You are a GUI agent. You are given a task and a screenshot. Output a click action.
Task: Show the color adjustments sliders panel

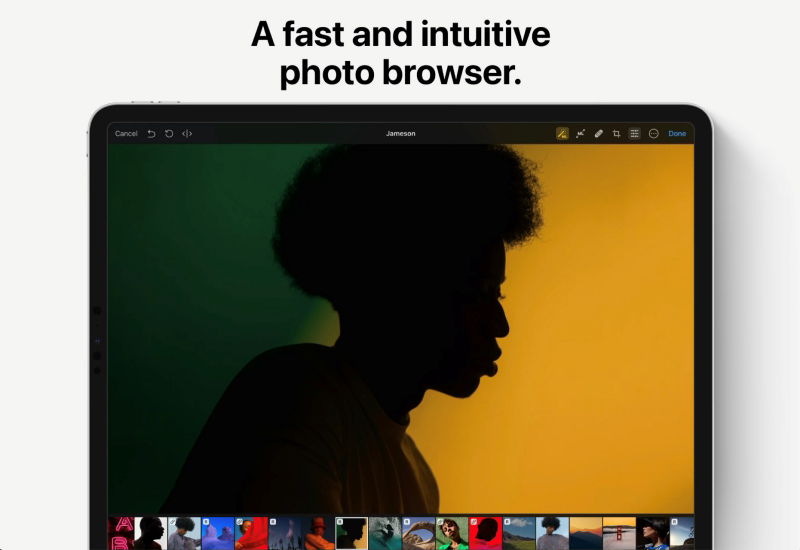coord(635,134)
